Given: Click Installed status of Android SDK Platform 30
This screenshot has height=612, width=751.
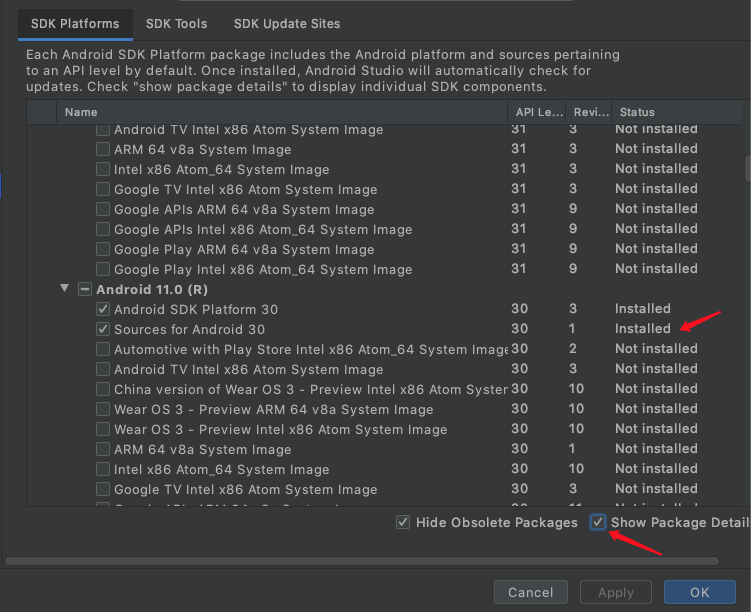Looking at the screenshot, I should coord(643,308).
